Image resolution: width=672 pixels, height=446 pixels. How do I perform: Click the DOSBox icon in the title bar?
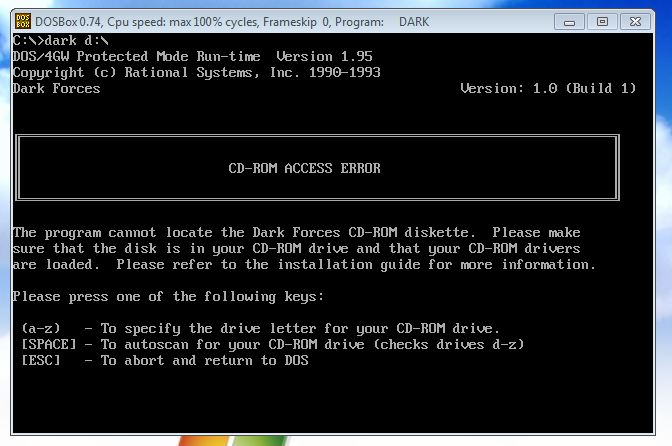(x=23, y=21)
